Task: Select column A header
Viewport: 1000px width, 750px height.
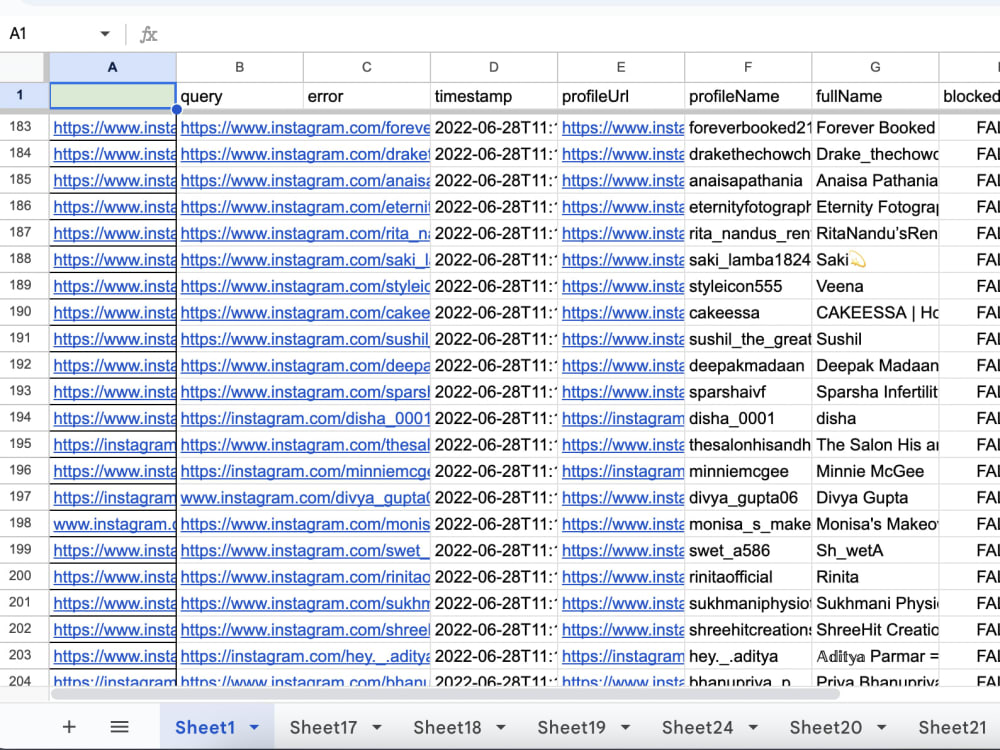Action: point(112,68)
